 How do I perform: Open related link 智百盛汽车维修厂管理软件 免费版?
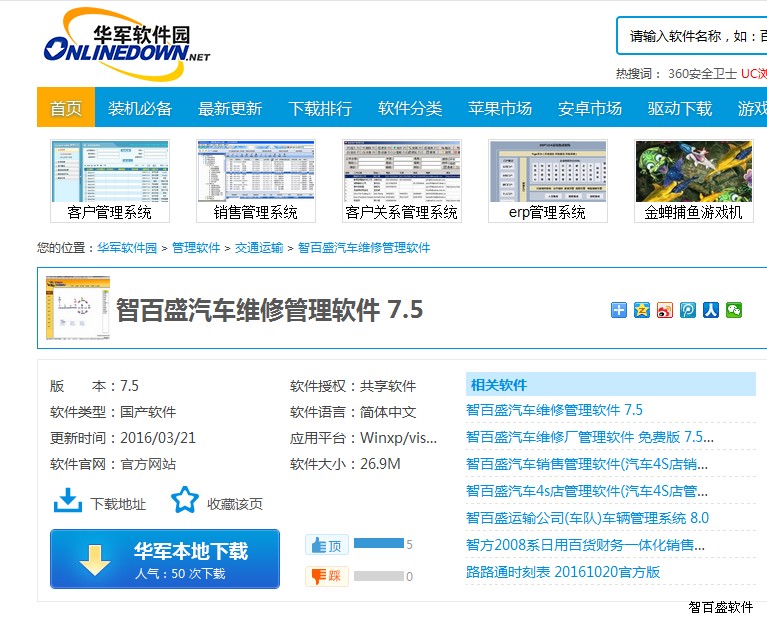pos(590,437)
